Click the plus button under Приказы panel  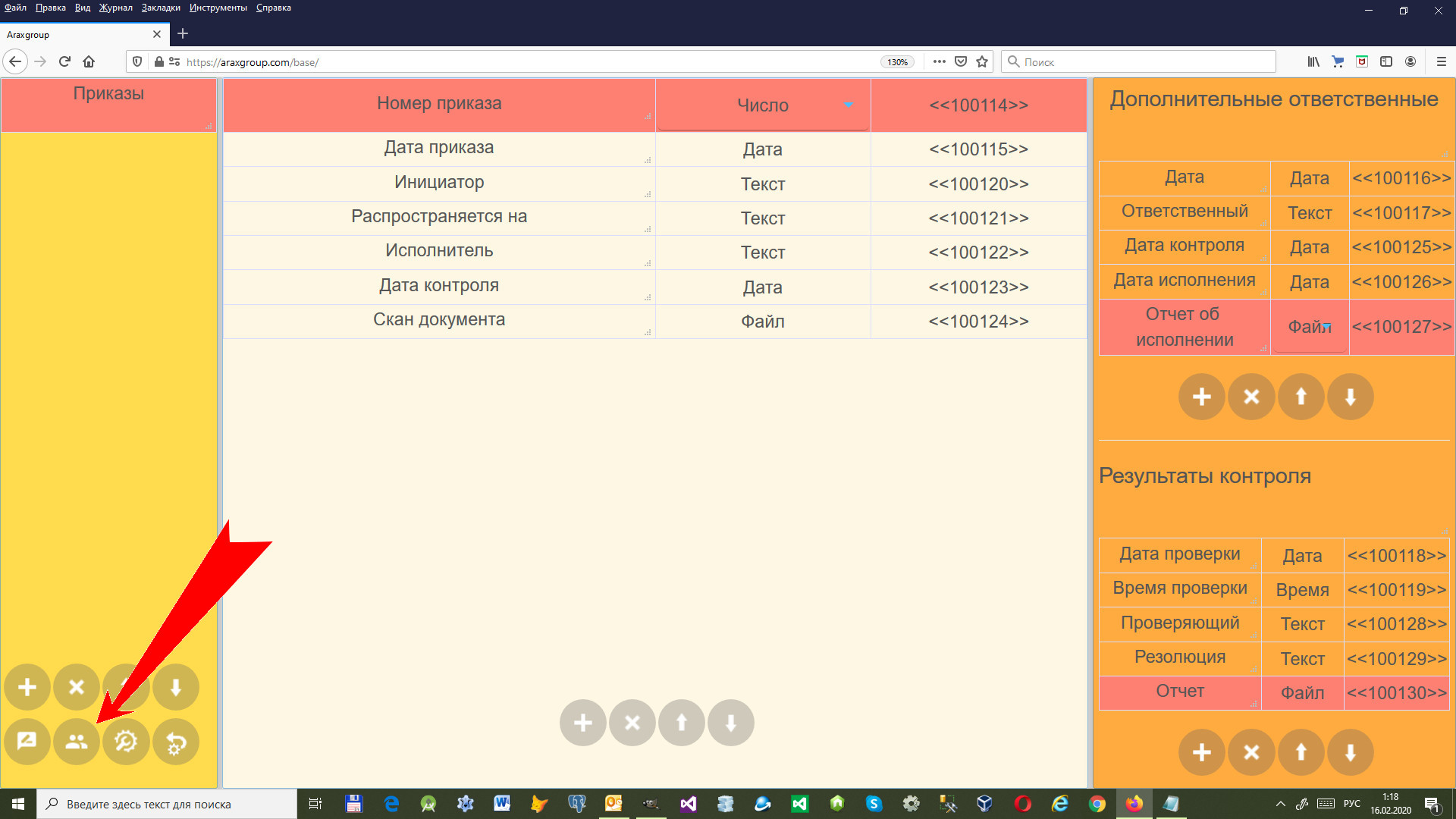click(x=27, y=687)
